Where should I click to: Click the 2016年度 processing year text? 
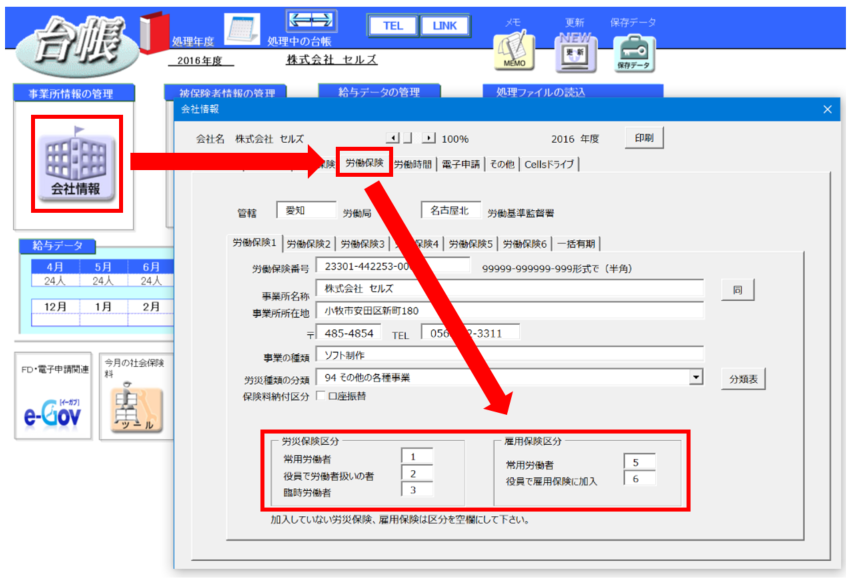click(199, 60)
